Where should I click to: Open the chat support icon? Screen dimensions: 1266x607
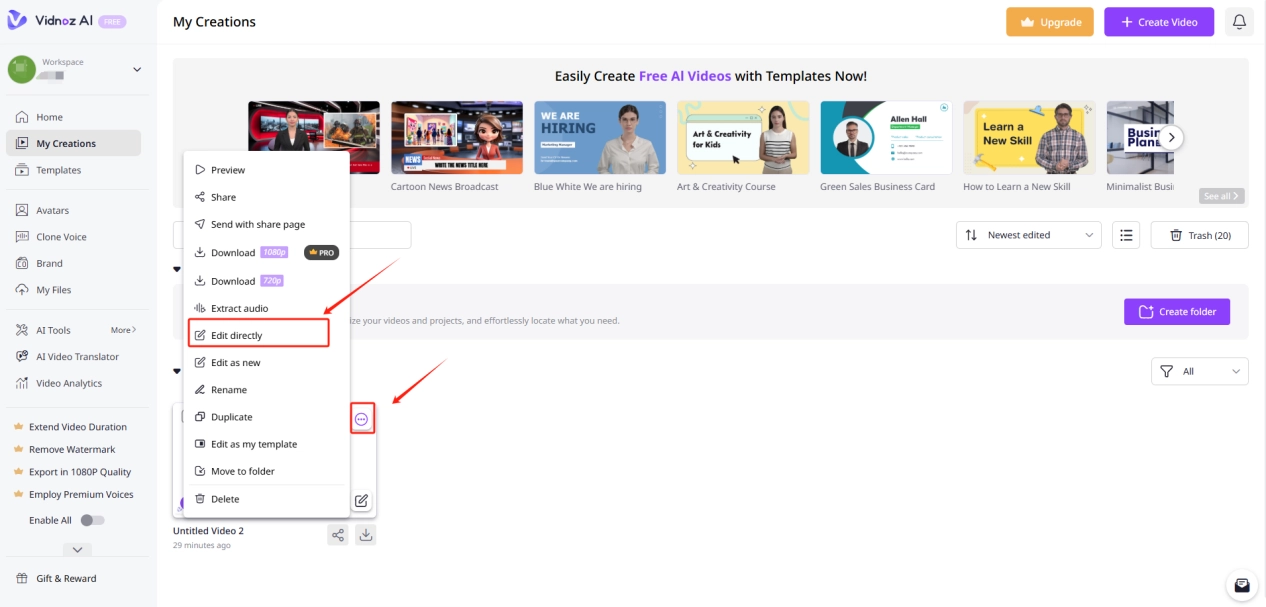(x=1241, y=585)
